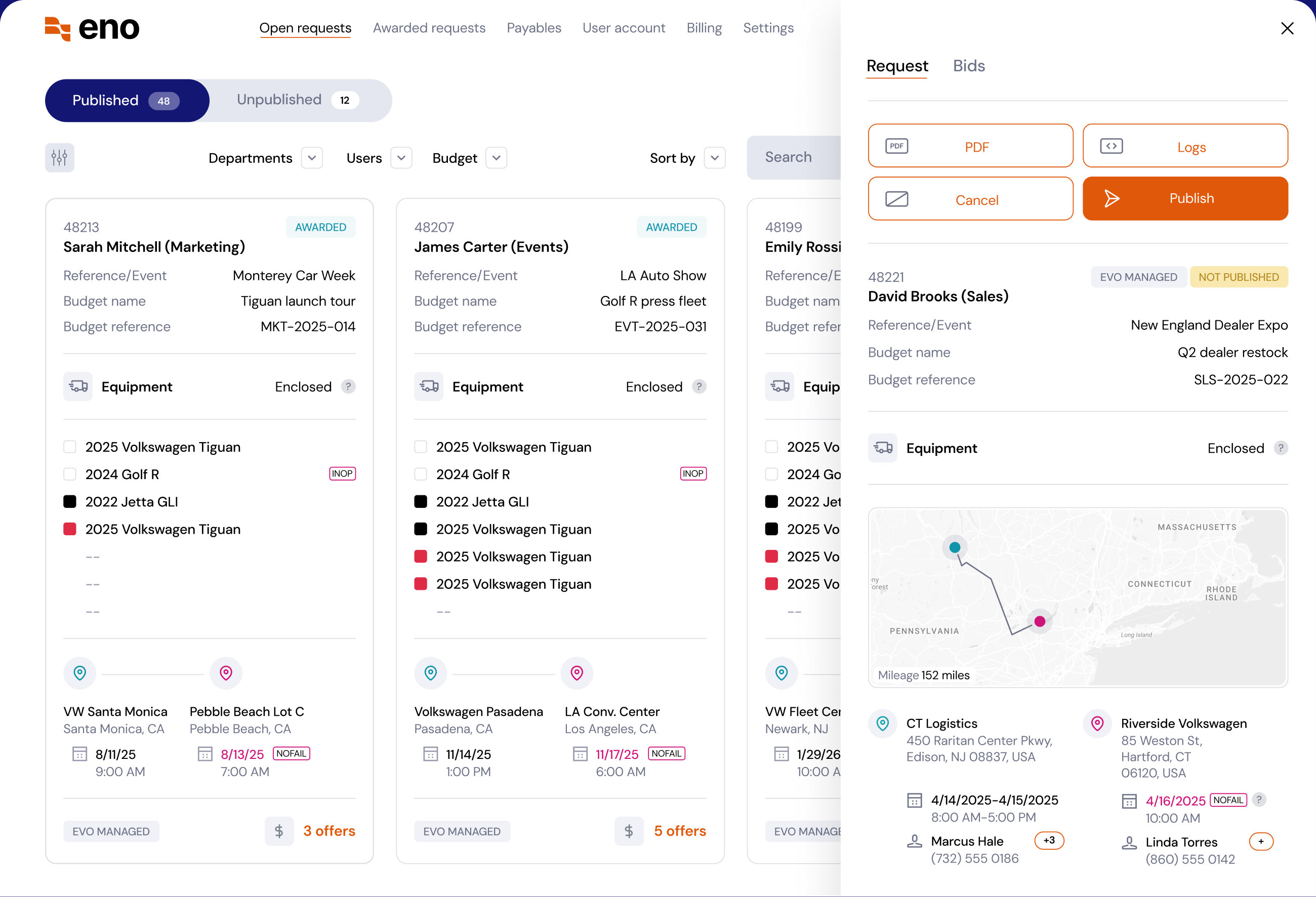Screen dimensions: 1316x897
Task: Click truck Equipment icon in request 48207
Action: 429,387
